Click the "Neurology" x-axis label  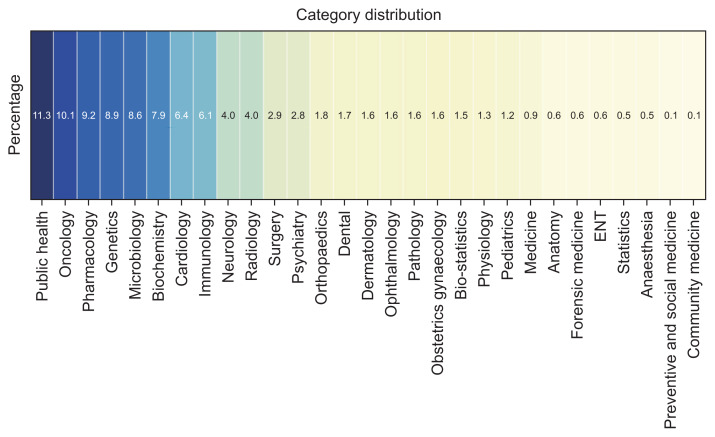coord(228,244)
